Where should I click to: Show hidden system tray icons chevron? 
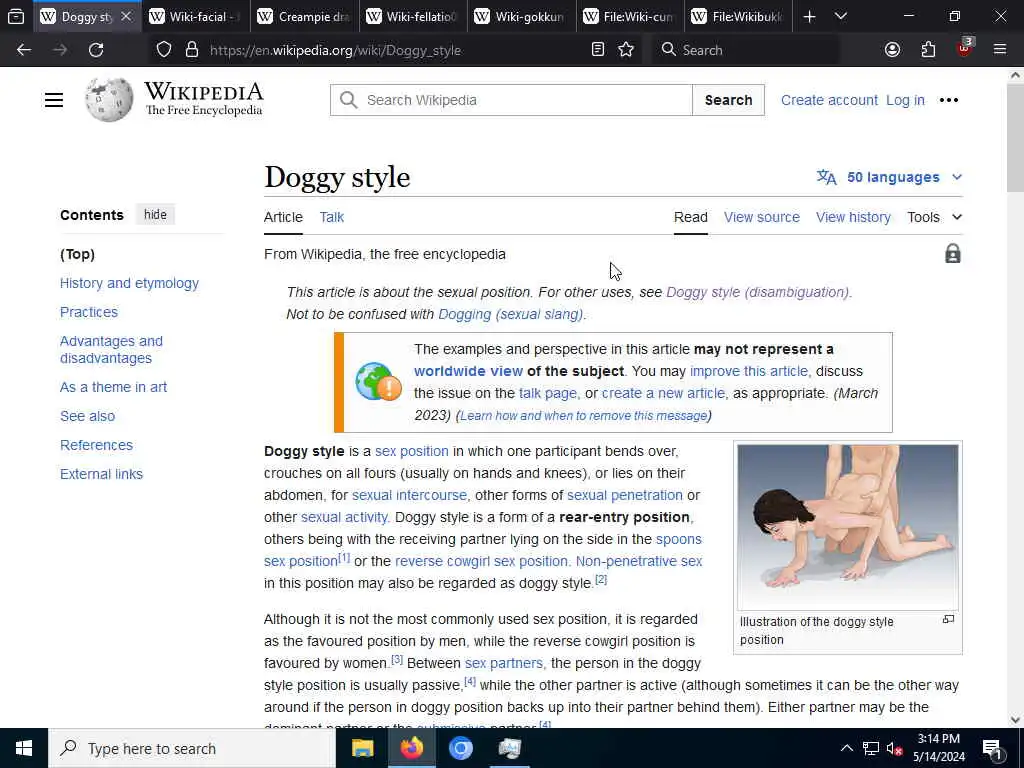[846, 748]
